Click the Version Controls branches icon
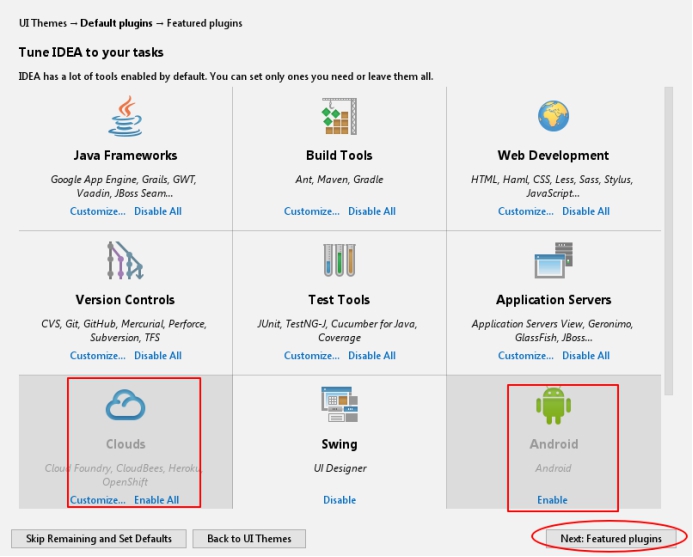This screenshot has height=557, width=693. click(126, 260)
